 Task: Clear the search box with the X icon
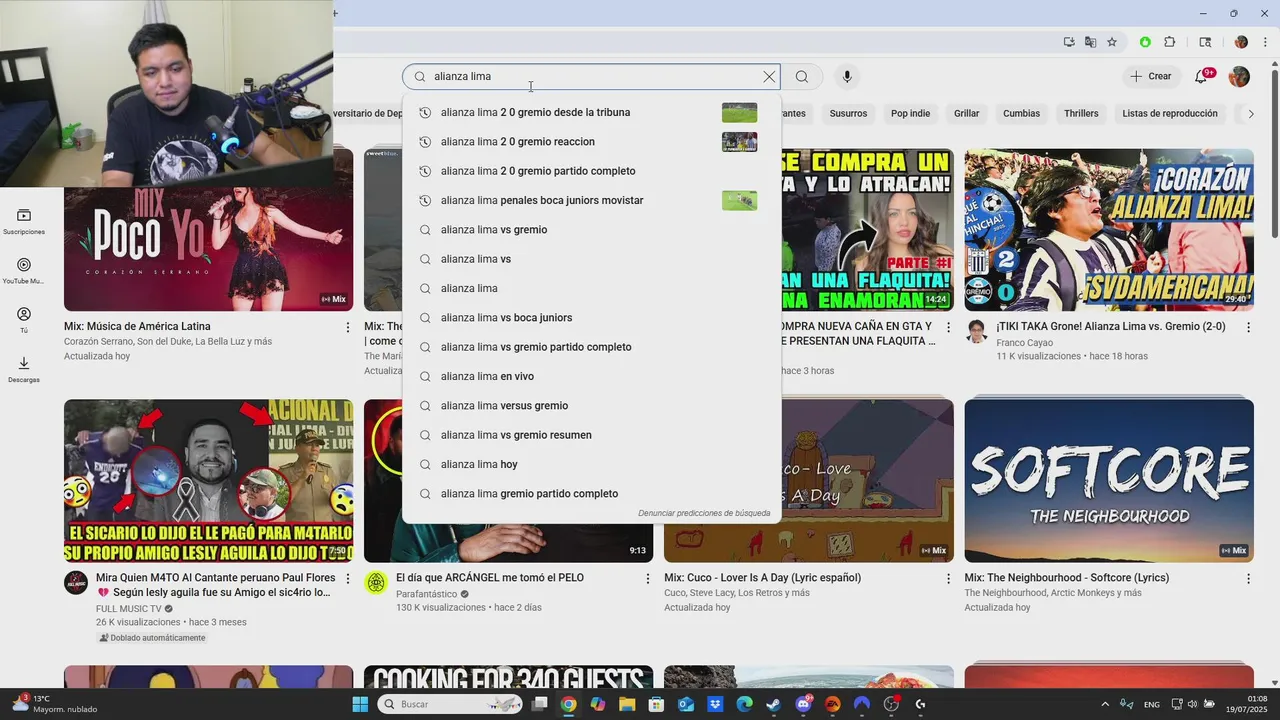[x=769, y=77]
